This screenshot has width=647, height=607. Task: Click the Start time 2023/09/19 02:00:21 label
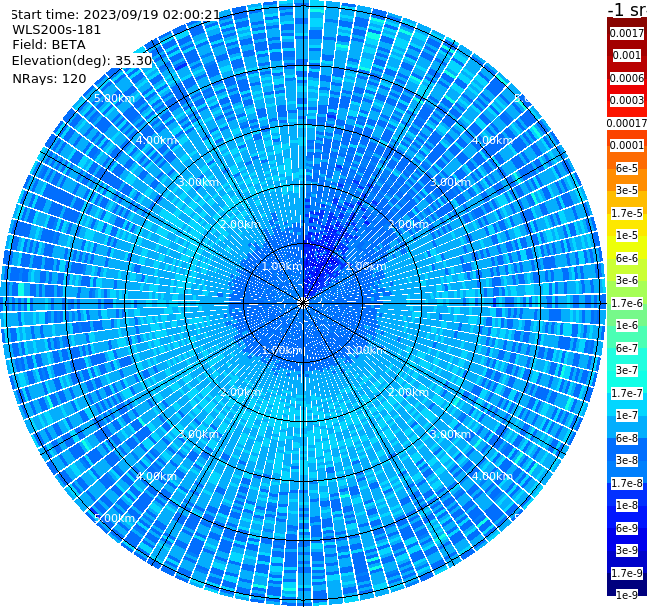[116, 15]
